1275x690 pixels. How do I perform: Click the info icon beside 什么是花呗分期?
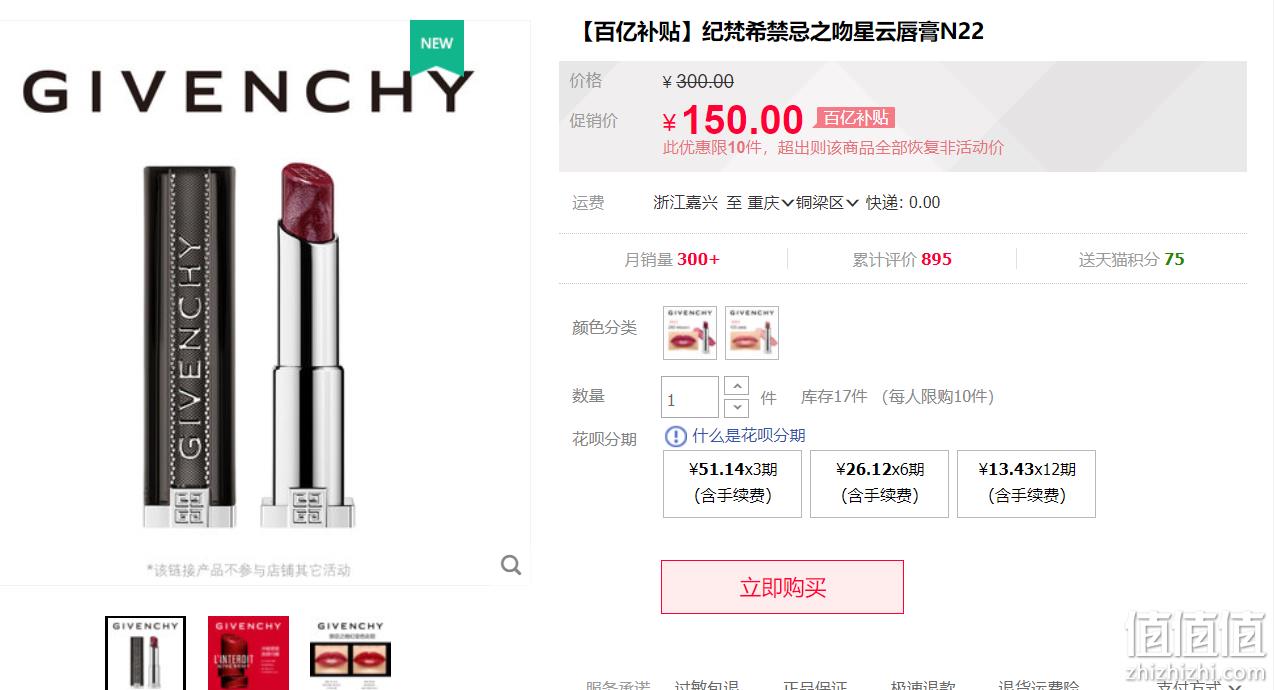click(676, 436)
